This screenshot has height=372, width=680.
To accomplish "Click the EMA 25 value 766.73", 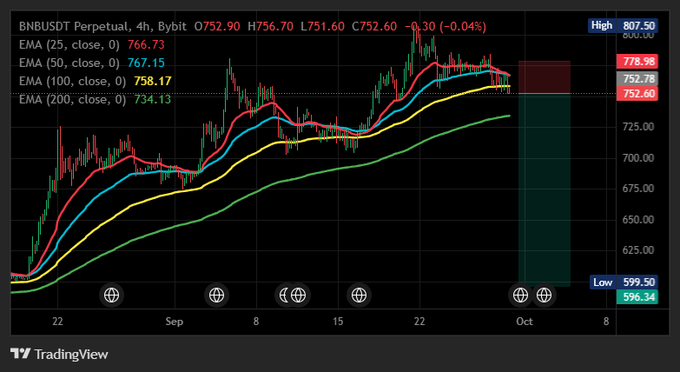I will click(146, 45).
